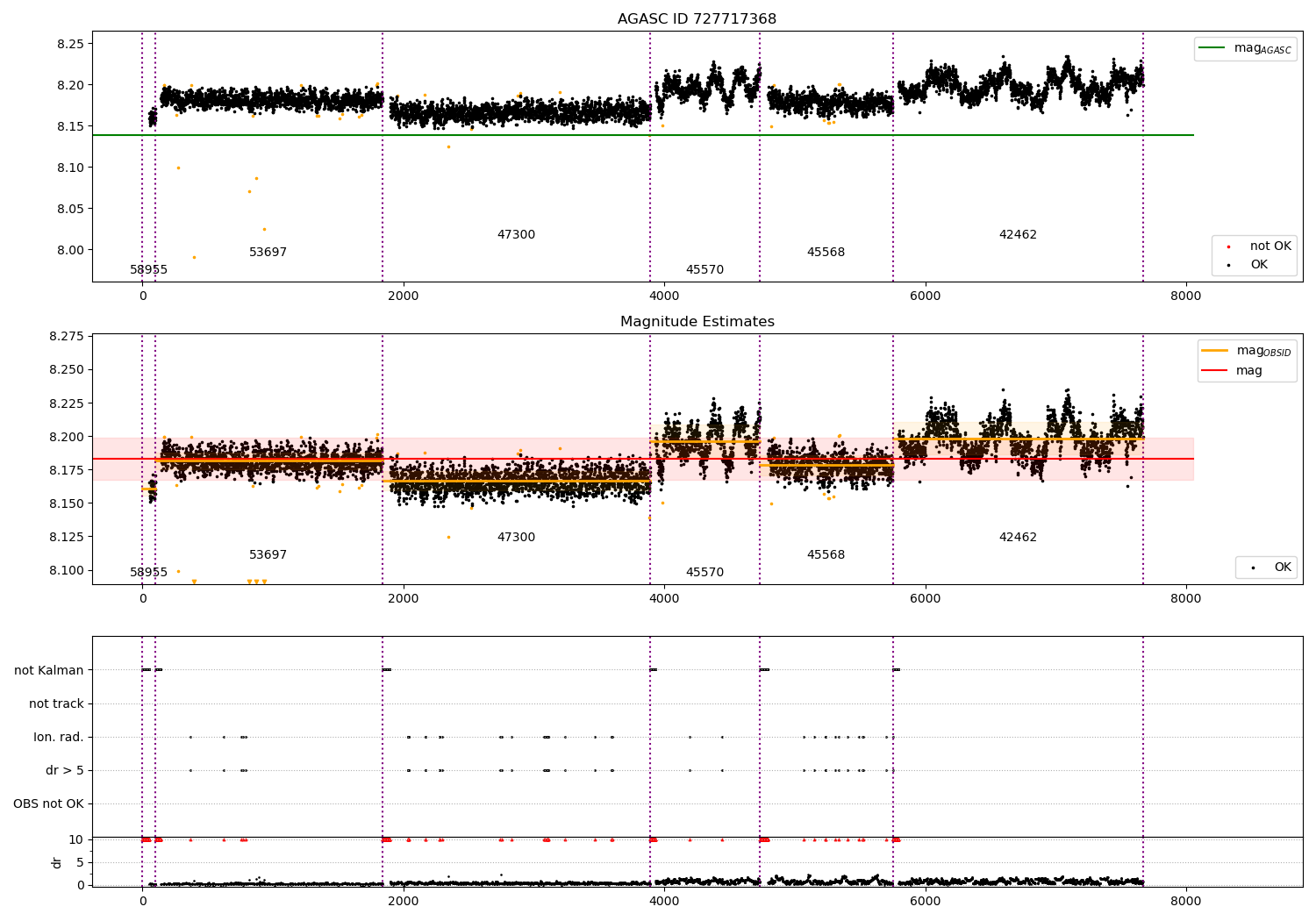
Task: Click obsid label 53697 in top plot
Action: (268, 253)
